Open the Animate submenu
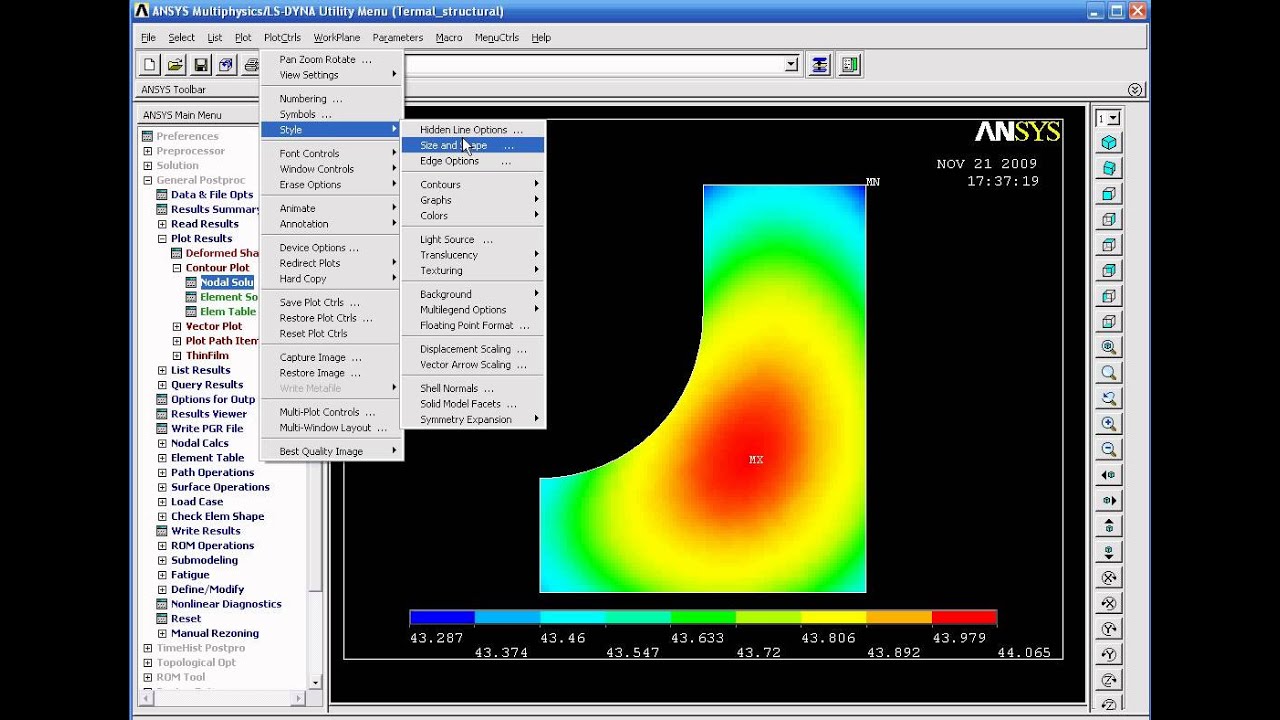The image size is (1280, 720). click(331, 208)
